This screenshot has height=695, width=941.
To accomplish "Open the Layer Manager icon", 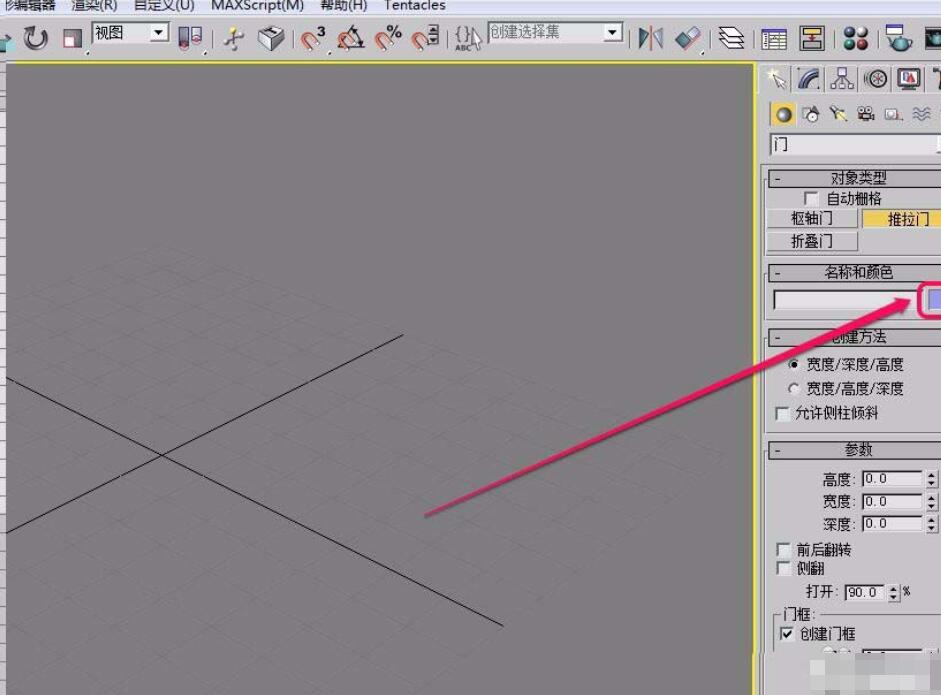I will click(x=733, y=40).
